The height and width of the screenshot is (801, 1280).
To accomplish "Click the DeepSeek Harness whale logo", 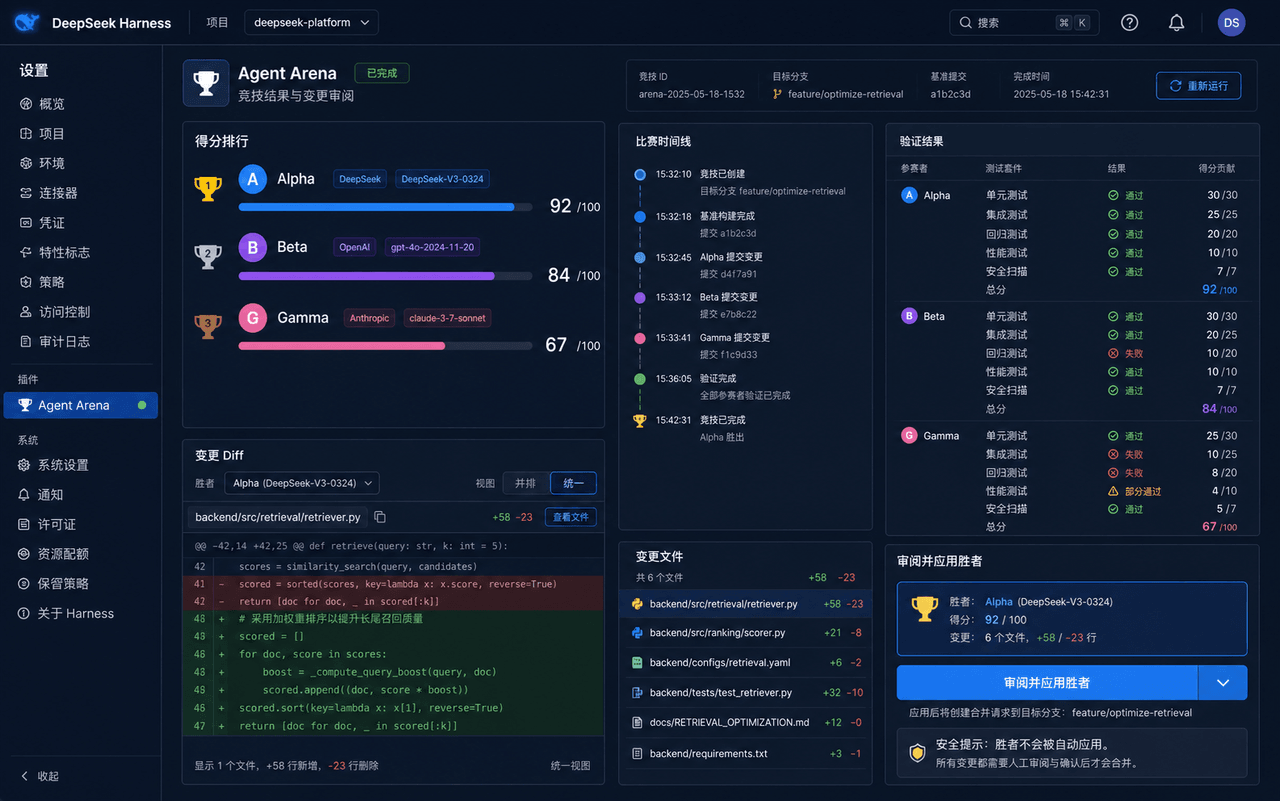I will pyautogui.click(x=27, y=22).
